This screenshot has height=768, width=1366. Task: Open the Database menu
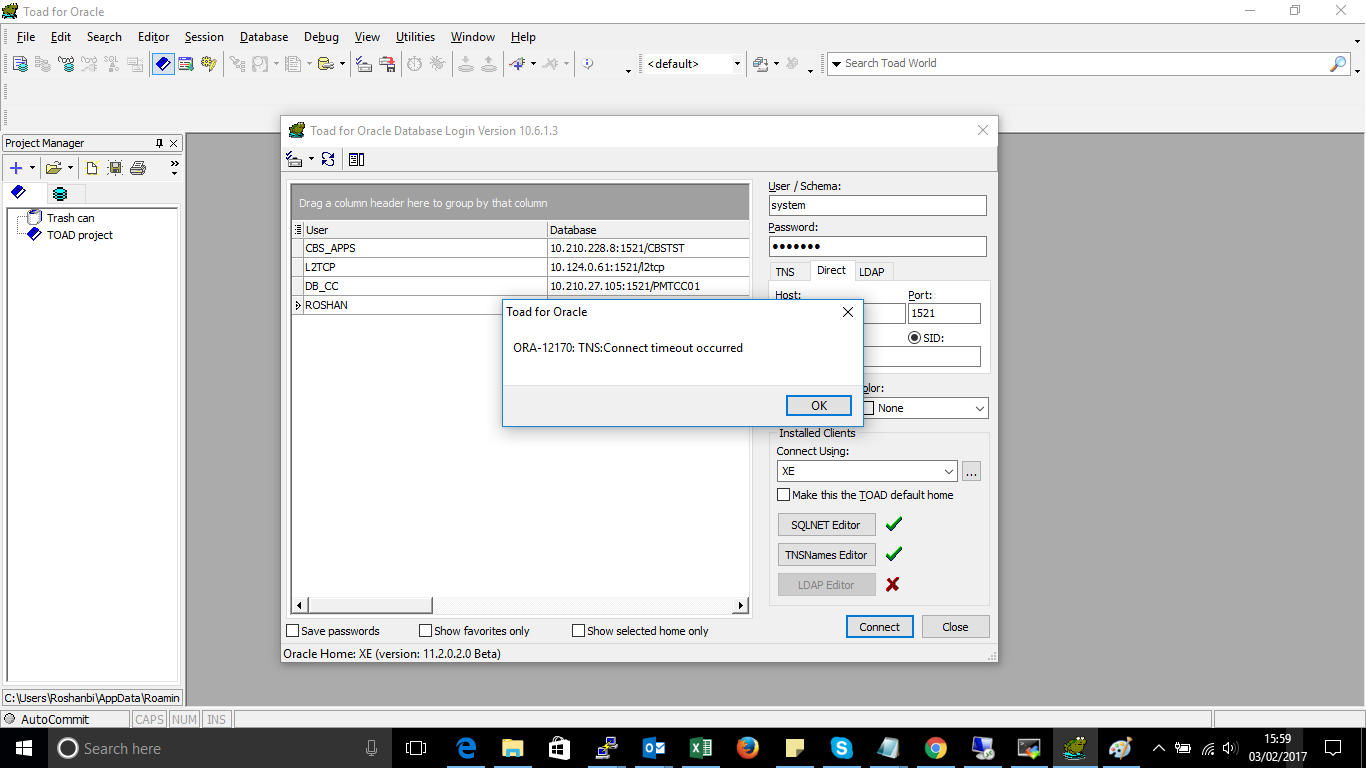coord(264,37)
